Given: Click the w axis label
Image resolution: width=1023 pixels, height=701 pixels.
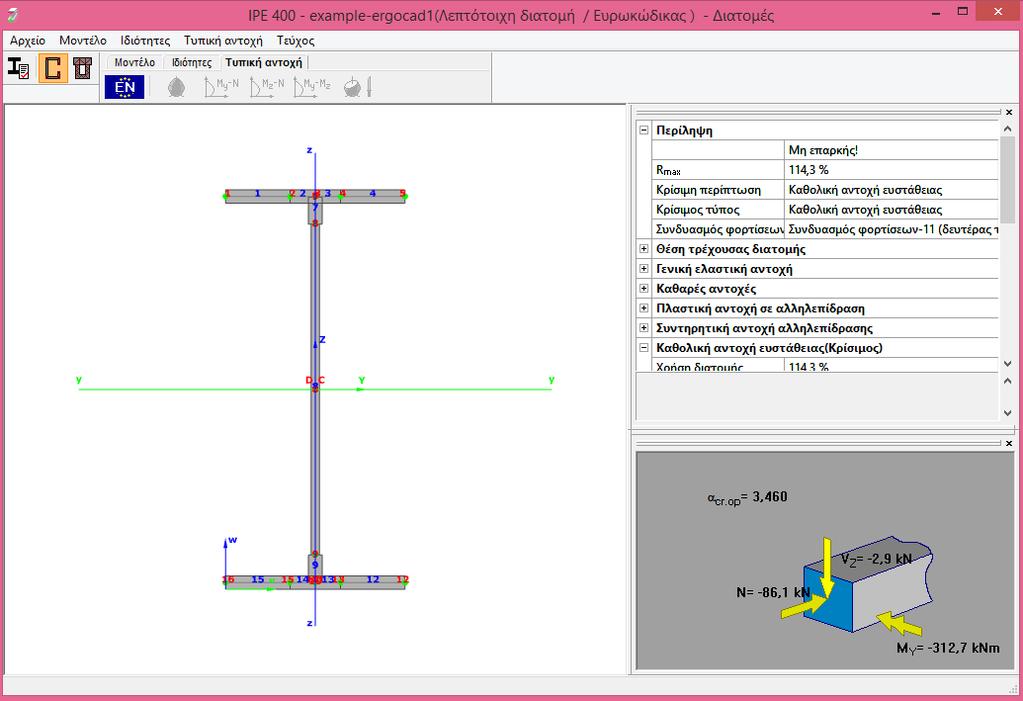Looking at the screenshot, I should coord(233,540).
